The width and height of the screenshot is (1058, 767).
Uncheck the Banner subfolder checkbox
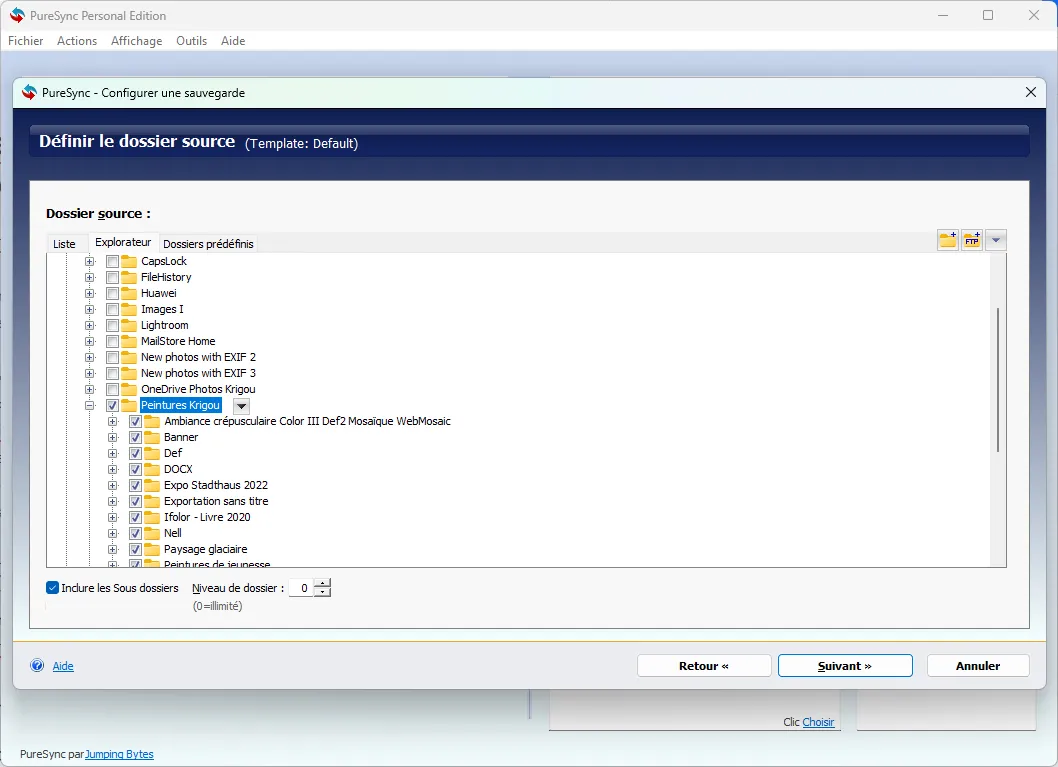pyautogui.click(x=135, y=437)
